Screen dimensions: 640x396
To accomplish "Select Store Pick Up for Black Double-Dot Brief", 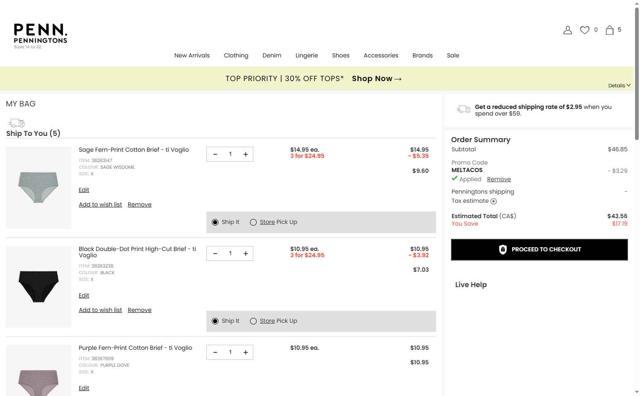I will coord(253,321).
